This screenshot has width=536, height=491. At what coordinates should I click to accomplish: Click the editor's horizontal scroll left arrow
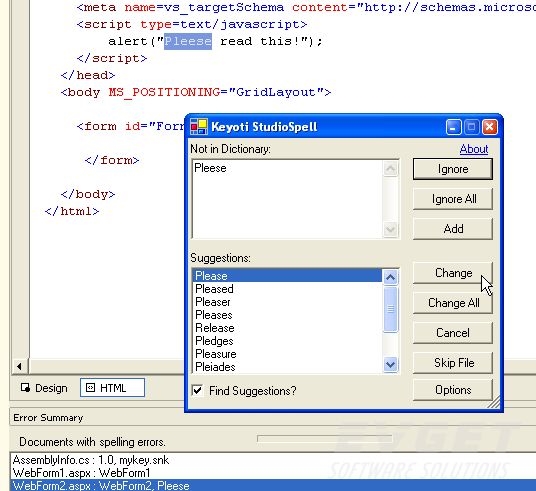tap(19, 367)
